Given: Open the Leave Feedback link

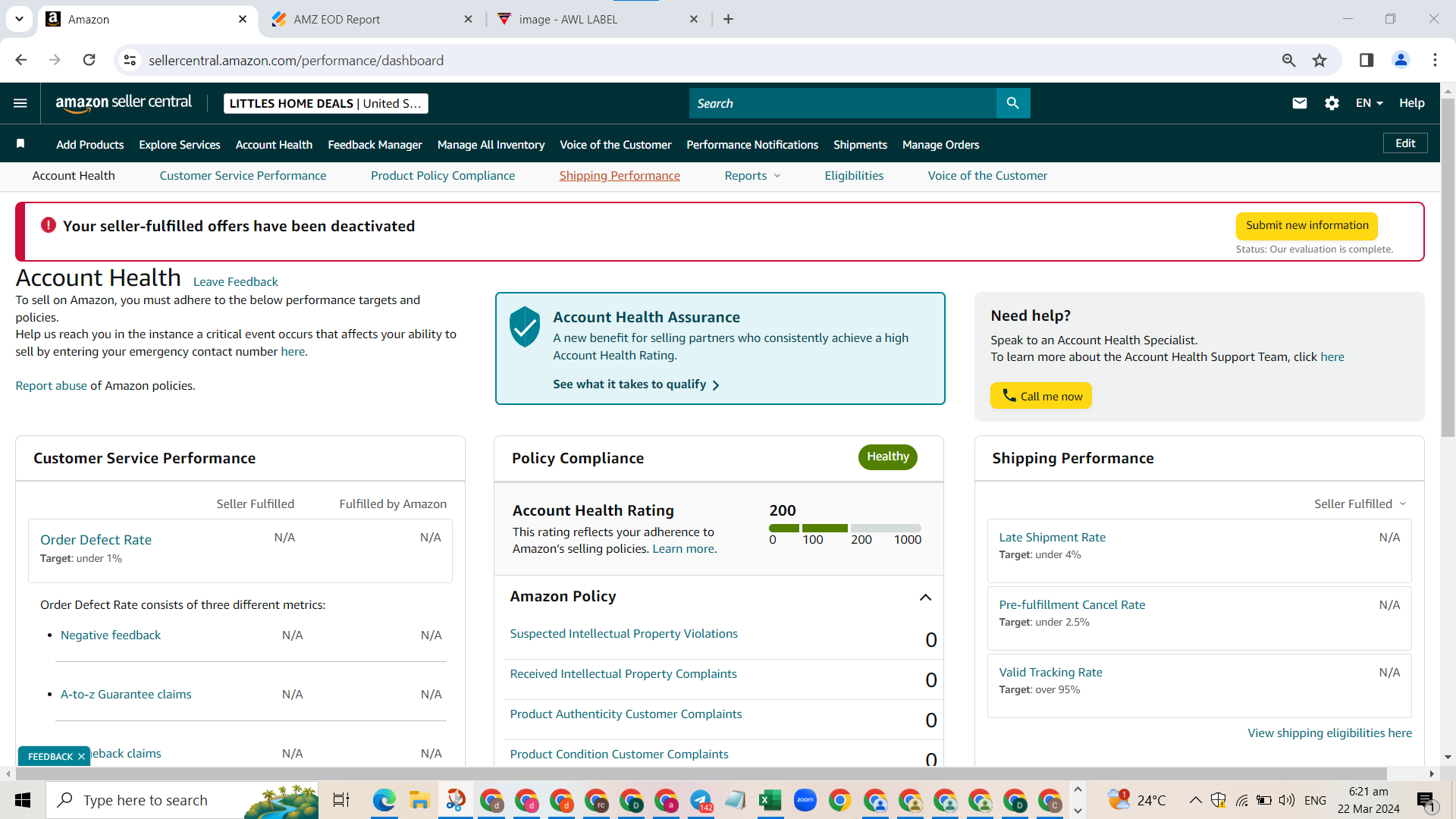Looking at the screenshot, I should click(235, 282).
